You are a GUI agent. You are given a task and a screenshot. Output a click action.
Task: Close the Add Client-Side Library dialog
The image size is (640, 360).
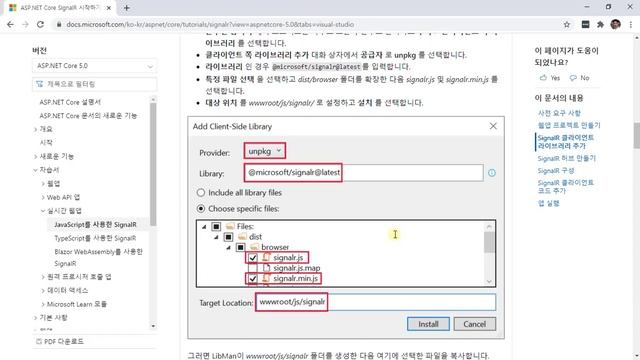click(493, 126)
